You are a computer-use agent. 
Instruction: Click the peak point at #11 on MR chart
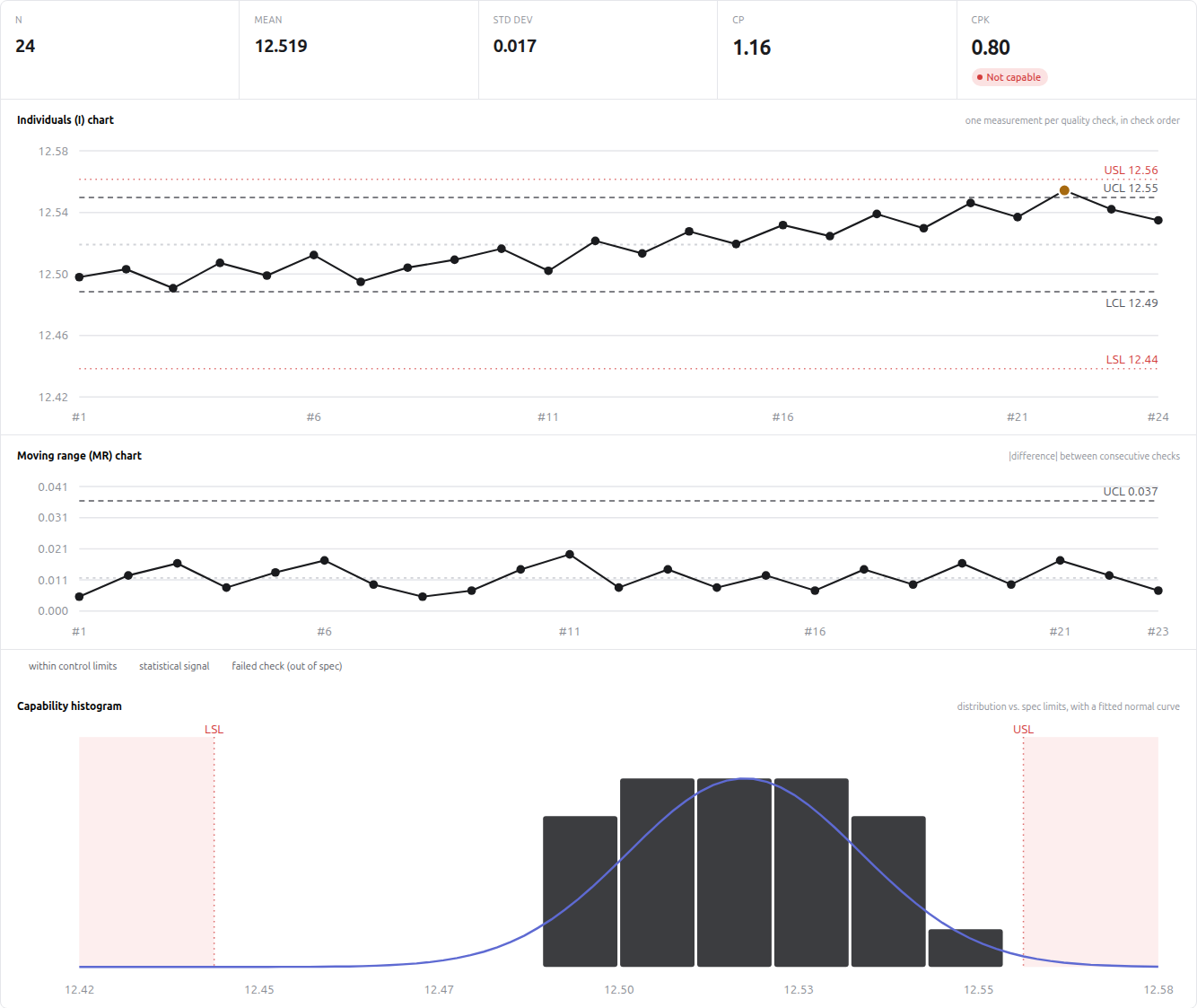pos(570,555)
